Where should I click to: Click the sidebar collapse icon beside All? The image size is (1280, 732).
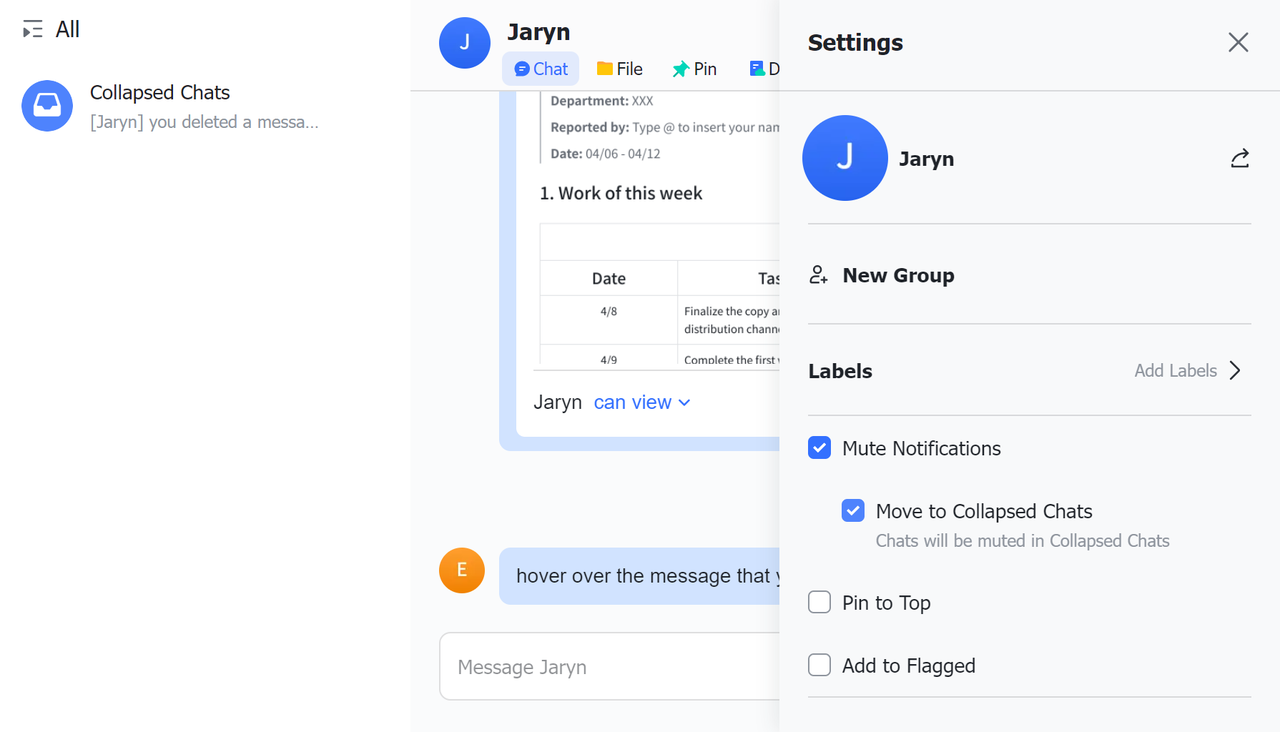pos(33,30)
